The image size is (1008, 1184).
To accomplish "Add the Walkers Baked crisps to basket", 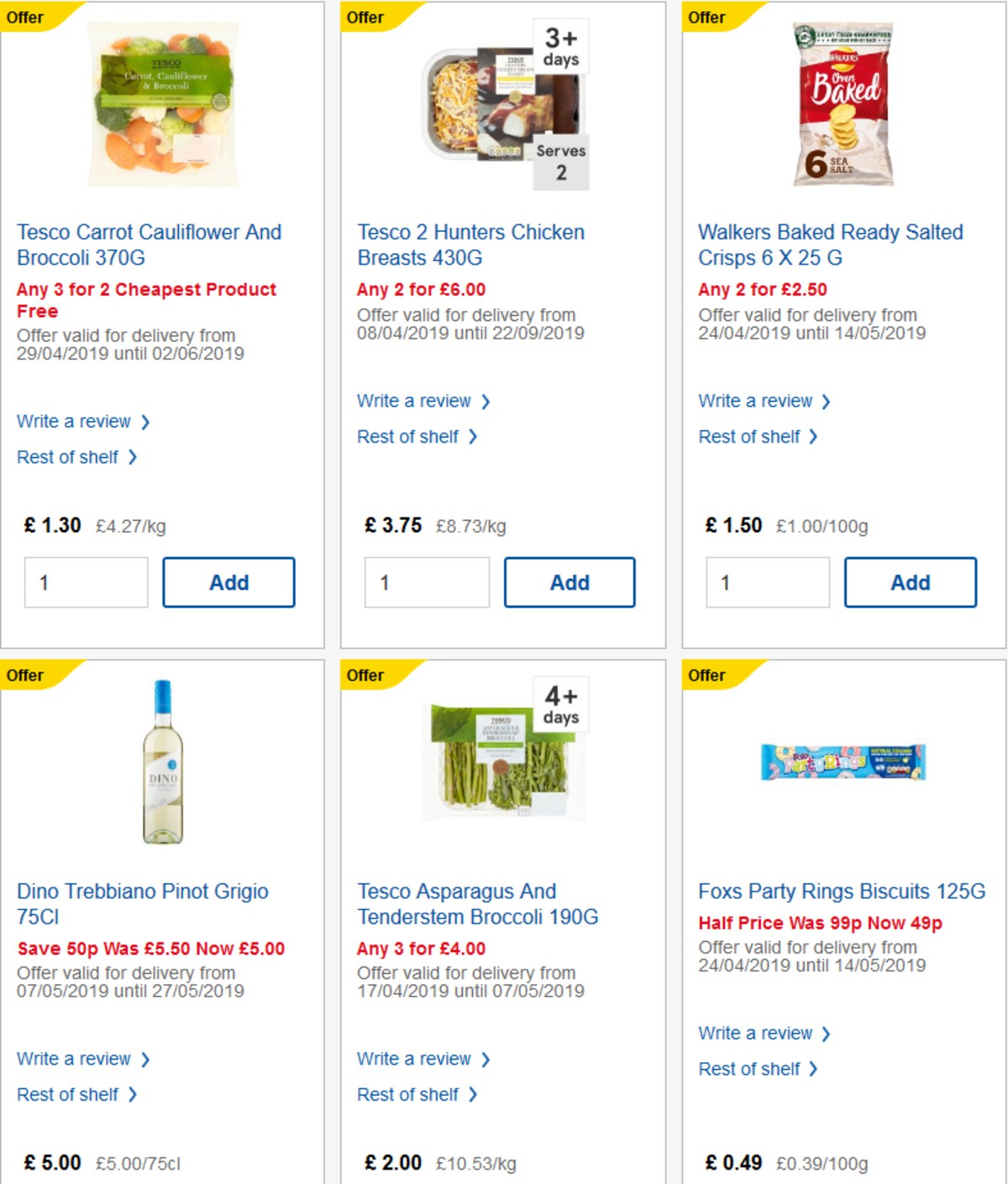I will tap(911, 581).
